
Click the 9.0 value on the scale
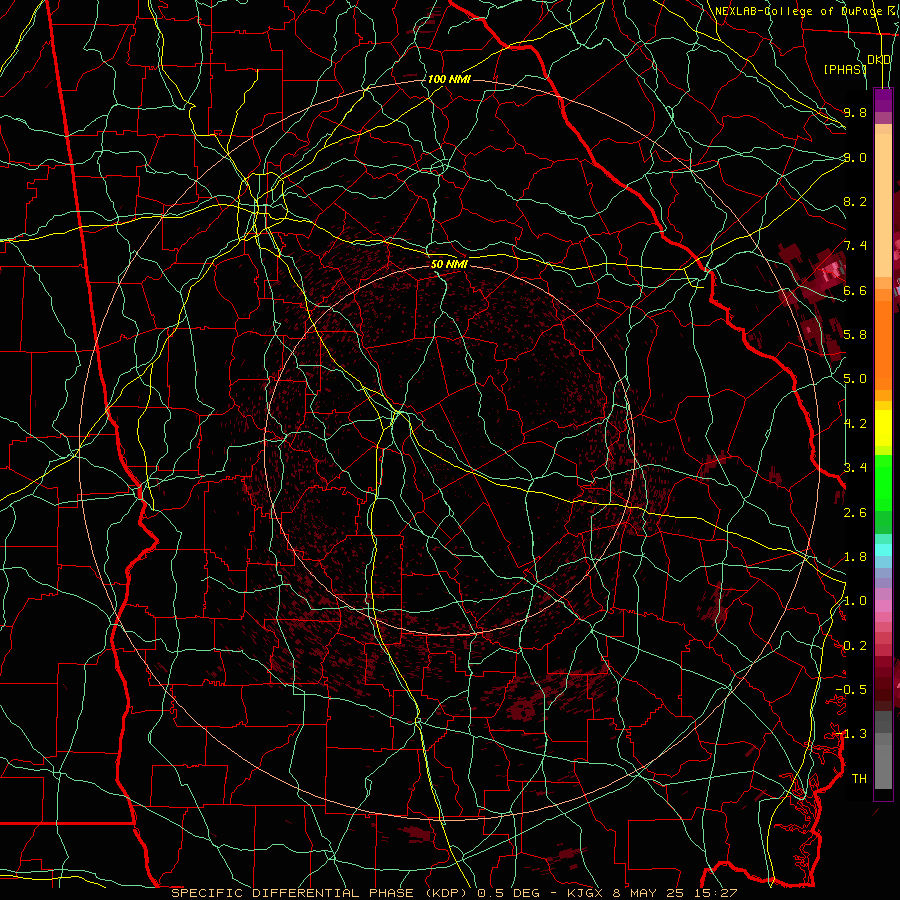click(x=855, y=157)
